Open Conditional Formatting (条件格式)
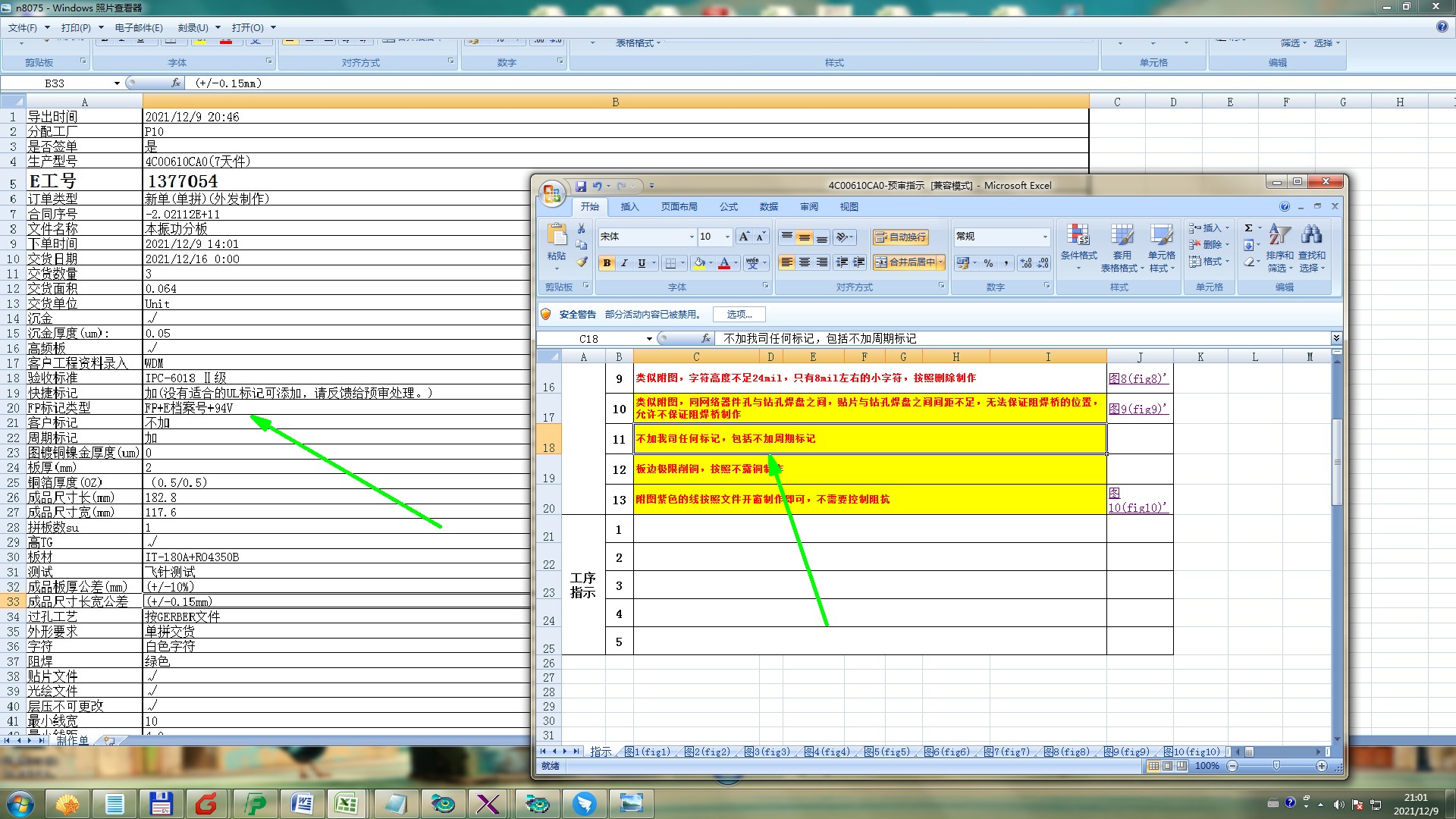This screenshot has height=819, width=1456. pos(1078,247)
